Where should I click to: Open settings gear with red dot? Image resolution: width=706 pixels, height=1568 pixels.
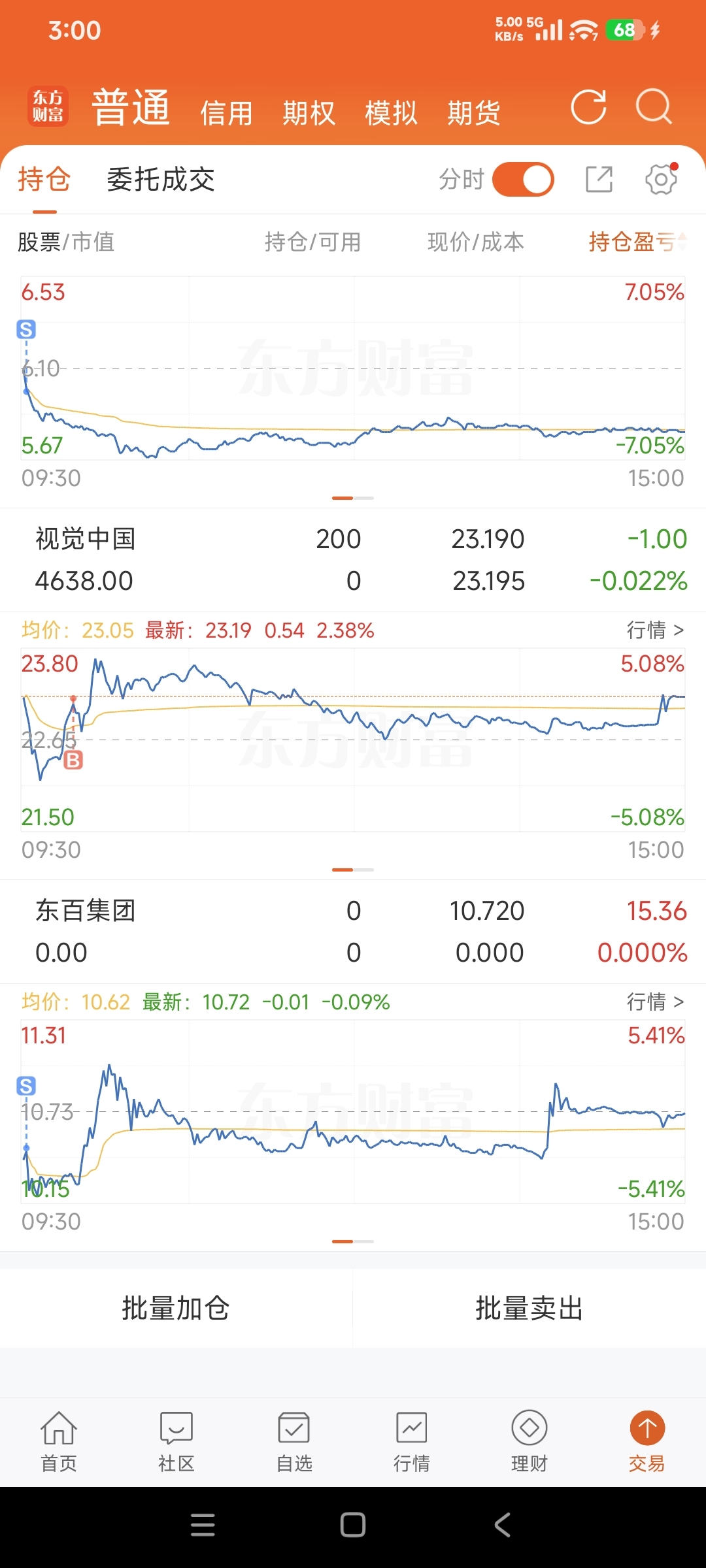point(662,179)
